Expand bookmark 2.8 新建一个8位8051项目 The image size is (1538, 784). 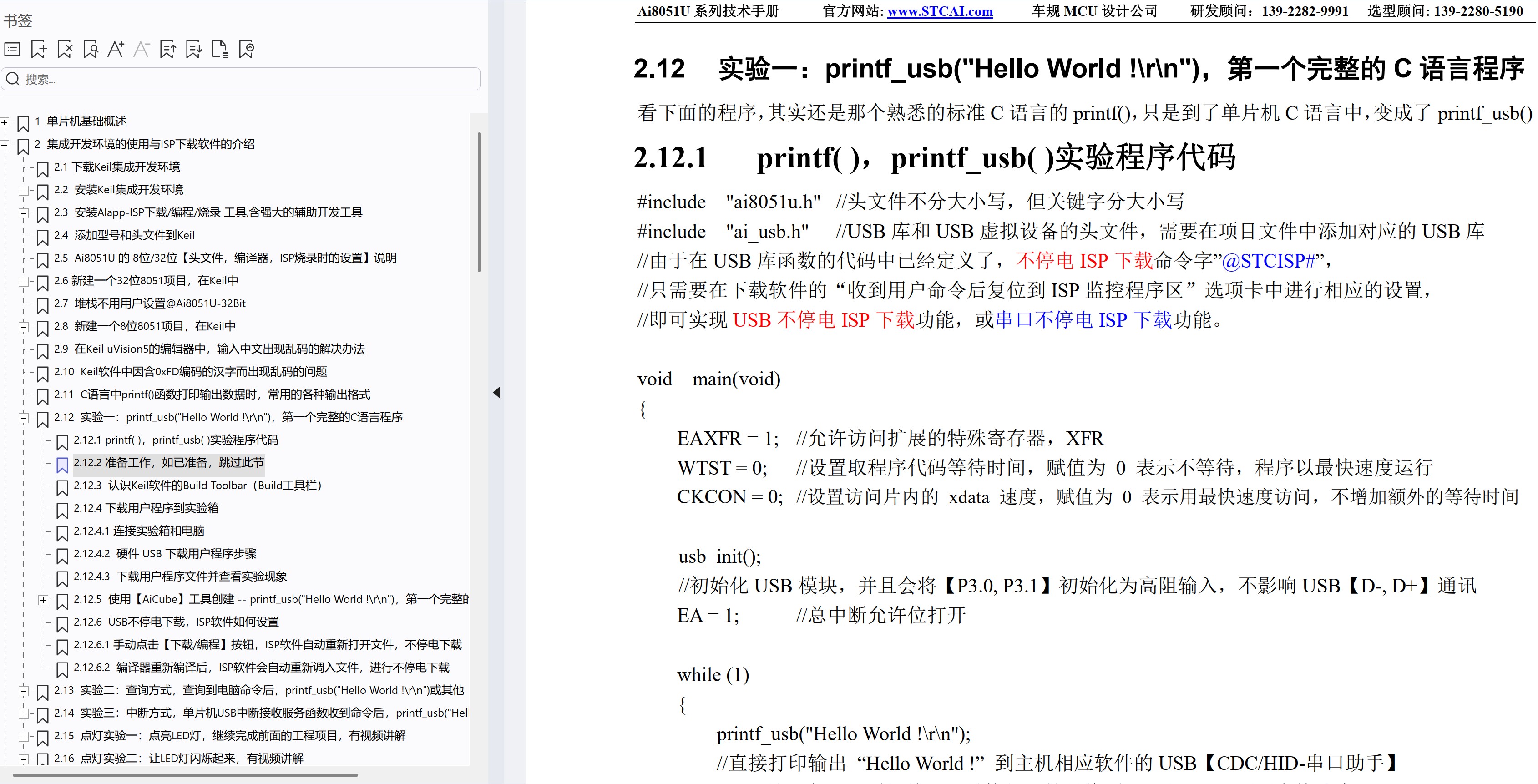click(23, 327)
